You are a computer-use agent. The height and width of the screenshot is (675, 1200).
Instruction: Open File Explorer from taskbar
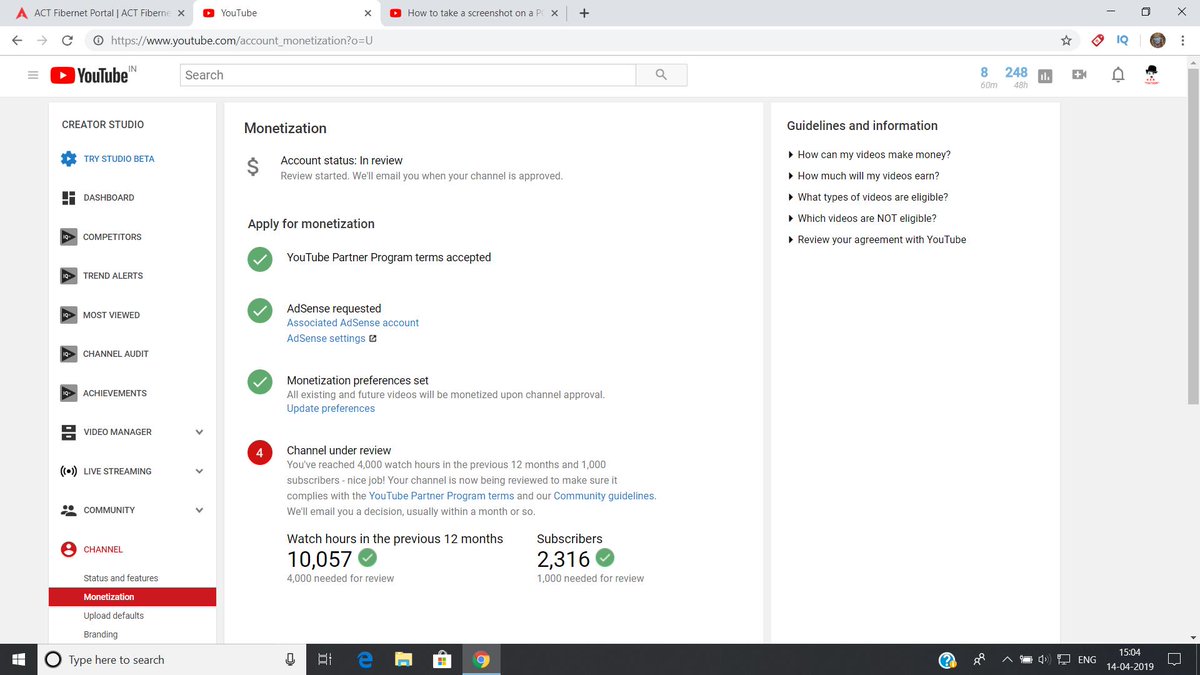403,660
